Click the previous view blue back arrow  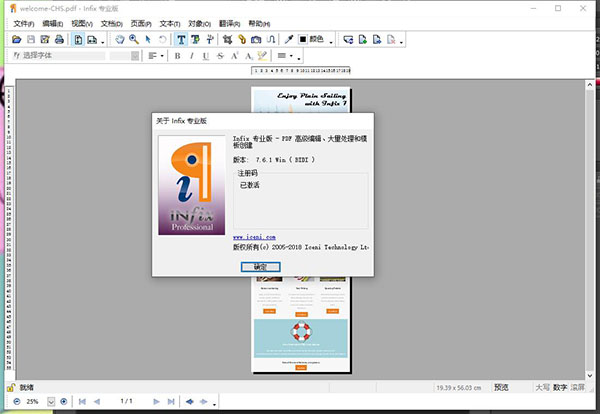point(189,401)
